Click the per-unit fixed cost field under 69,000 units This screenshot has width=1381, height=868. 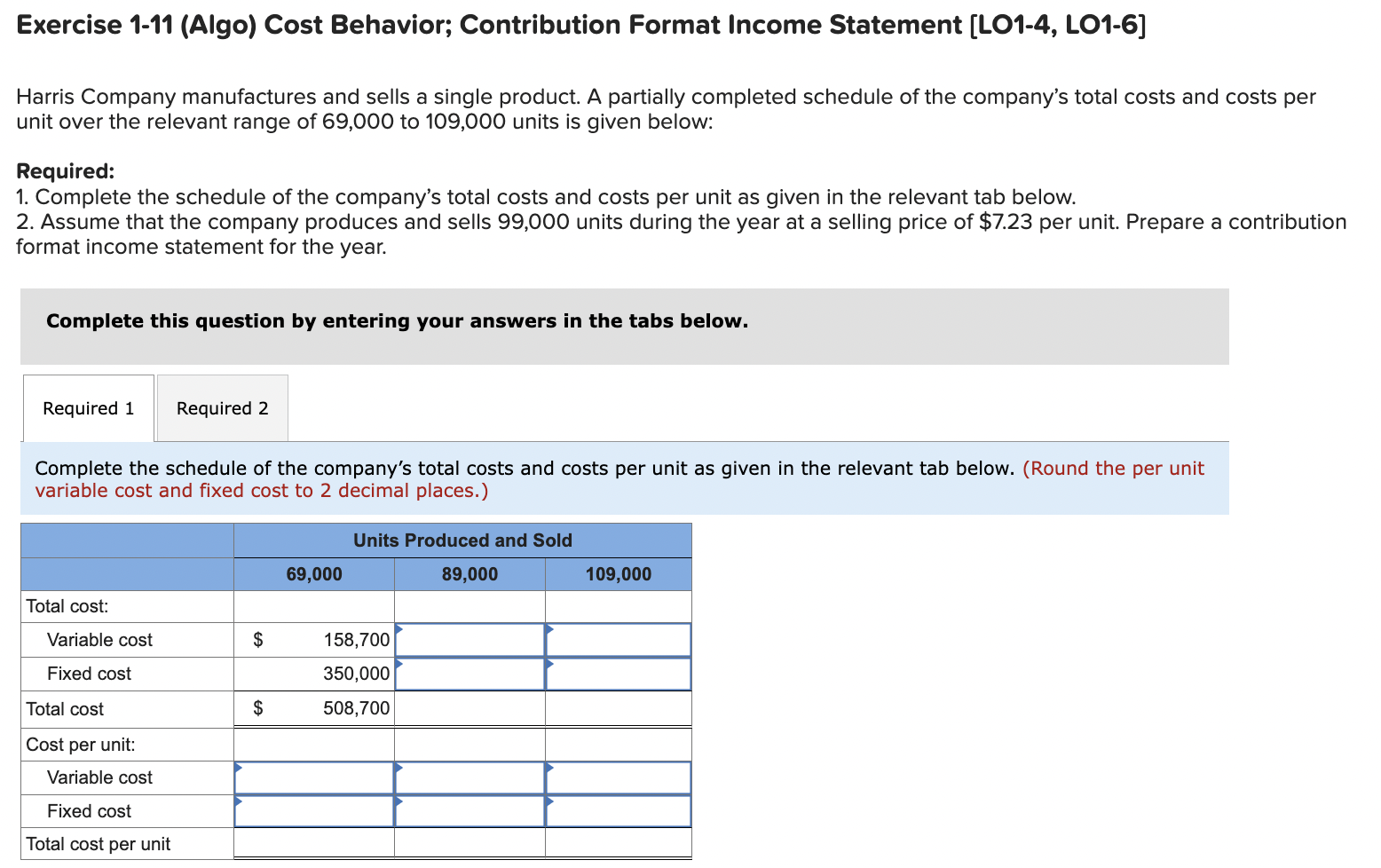(x=313, y=810)
